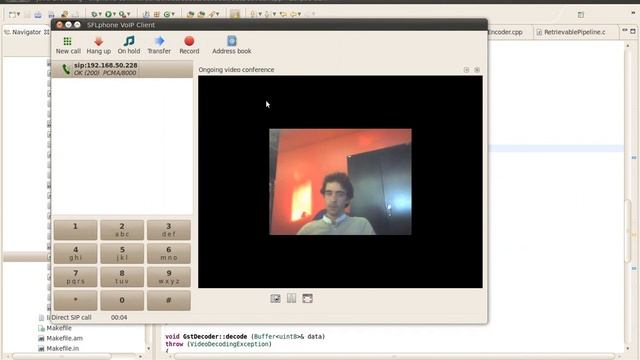Start recording the call

(189, 45)
